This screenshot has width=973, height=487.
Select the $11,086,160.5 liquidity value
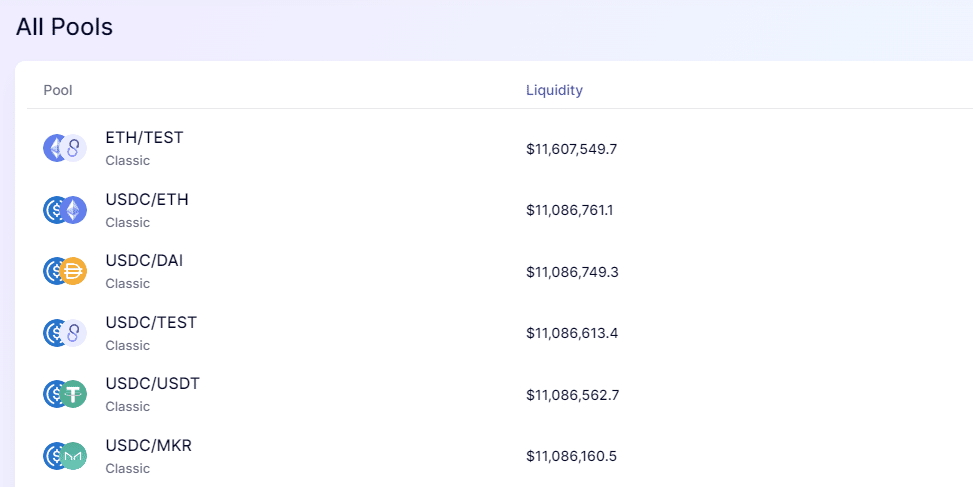tap(572, 457)
